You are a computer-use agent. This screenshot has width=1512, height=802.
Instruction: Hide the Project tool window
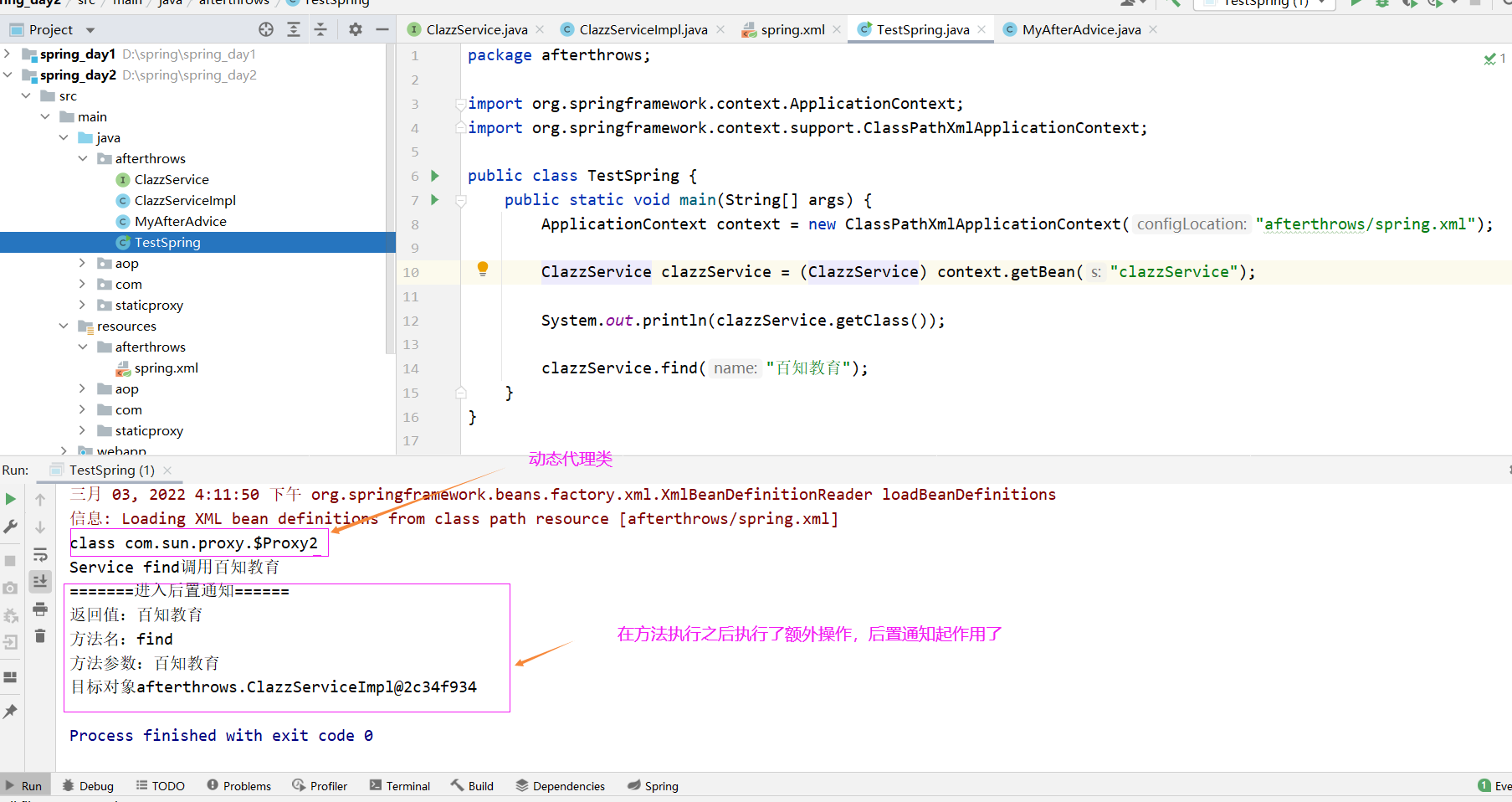click(382, 29)
